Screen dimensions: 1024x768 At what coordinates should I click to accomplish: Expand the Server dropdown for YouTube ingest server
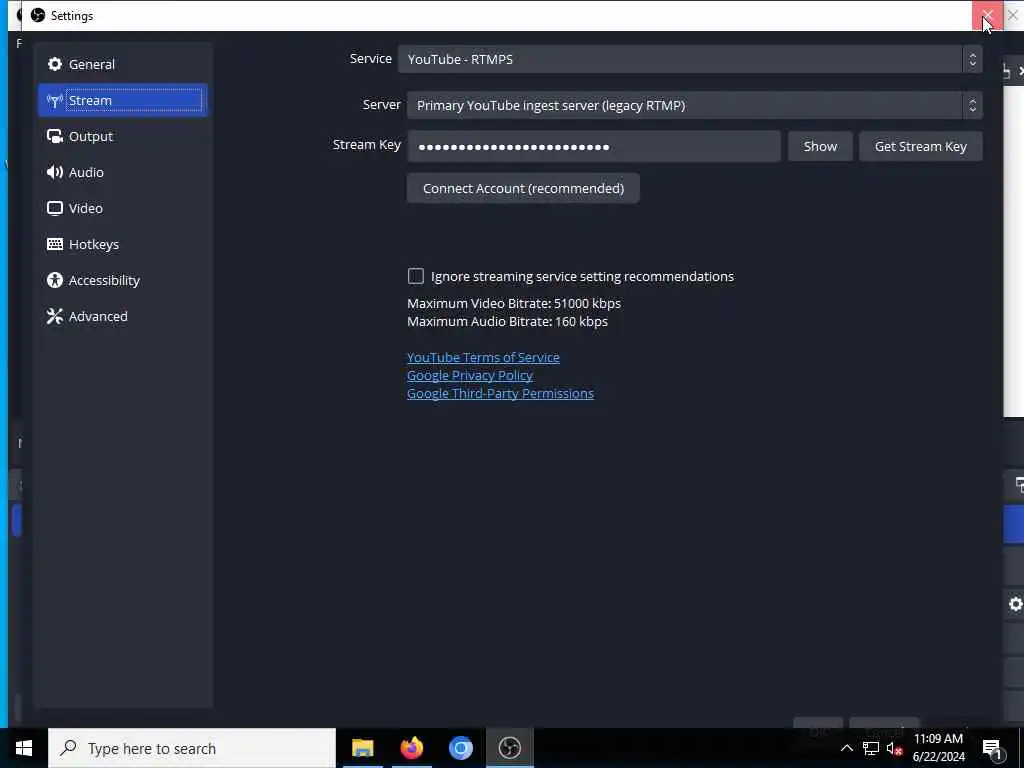click(694, 105)
